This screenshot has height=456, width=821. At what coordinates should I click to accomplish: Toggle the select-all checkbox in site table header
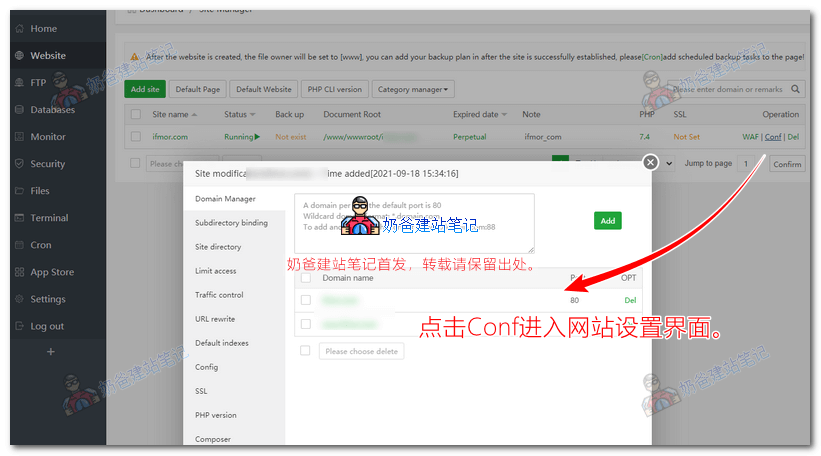pos(136,114)
